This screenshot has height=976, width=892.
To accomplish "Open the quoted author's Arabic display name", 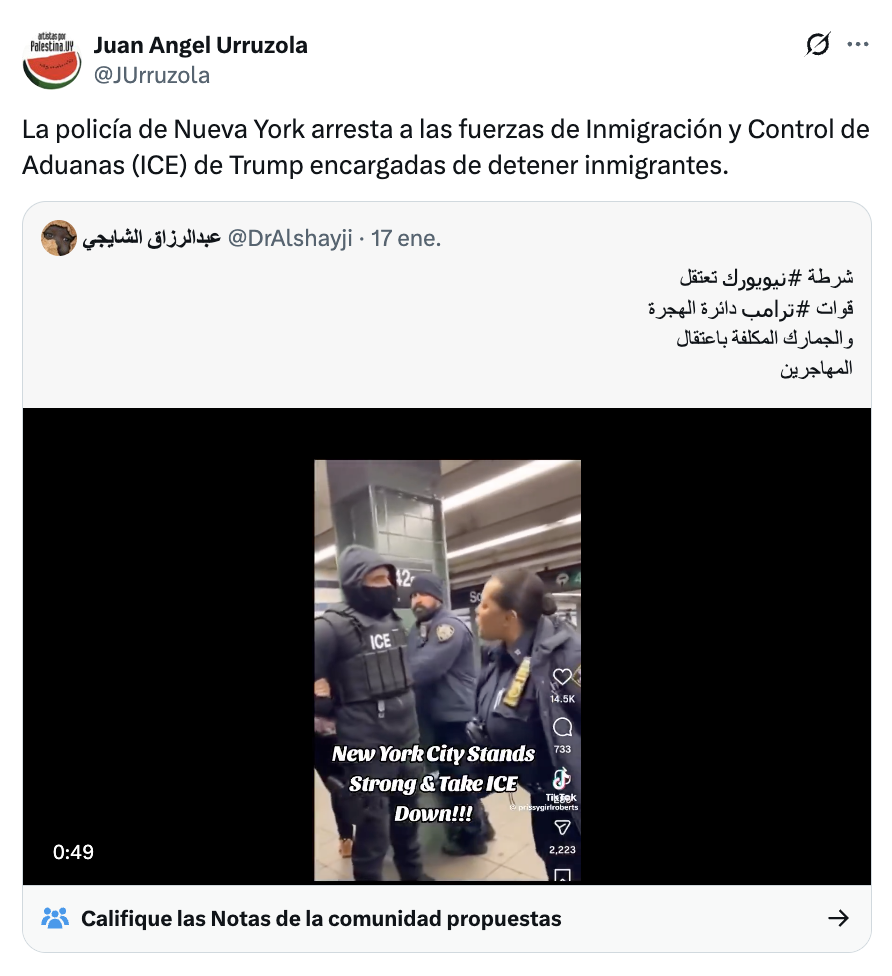I will pos(152,238).
